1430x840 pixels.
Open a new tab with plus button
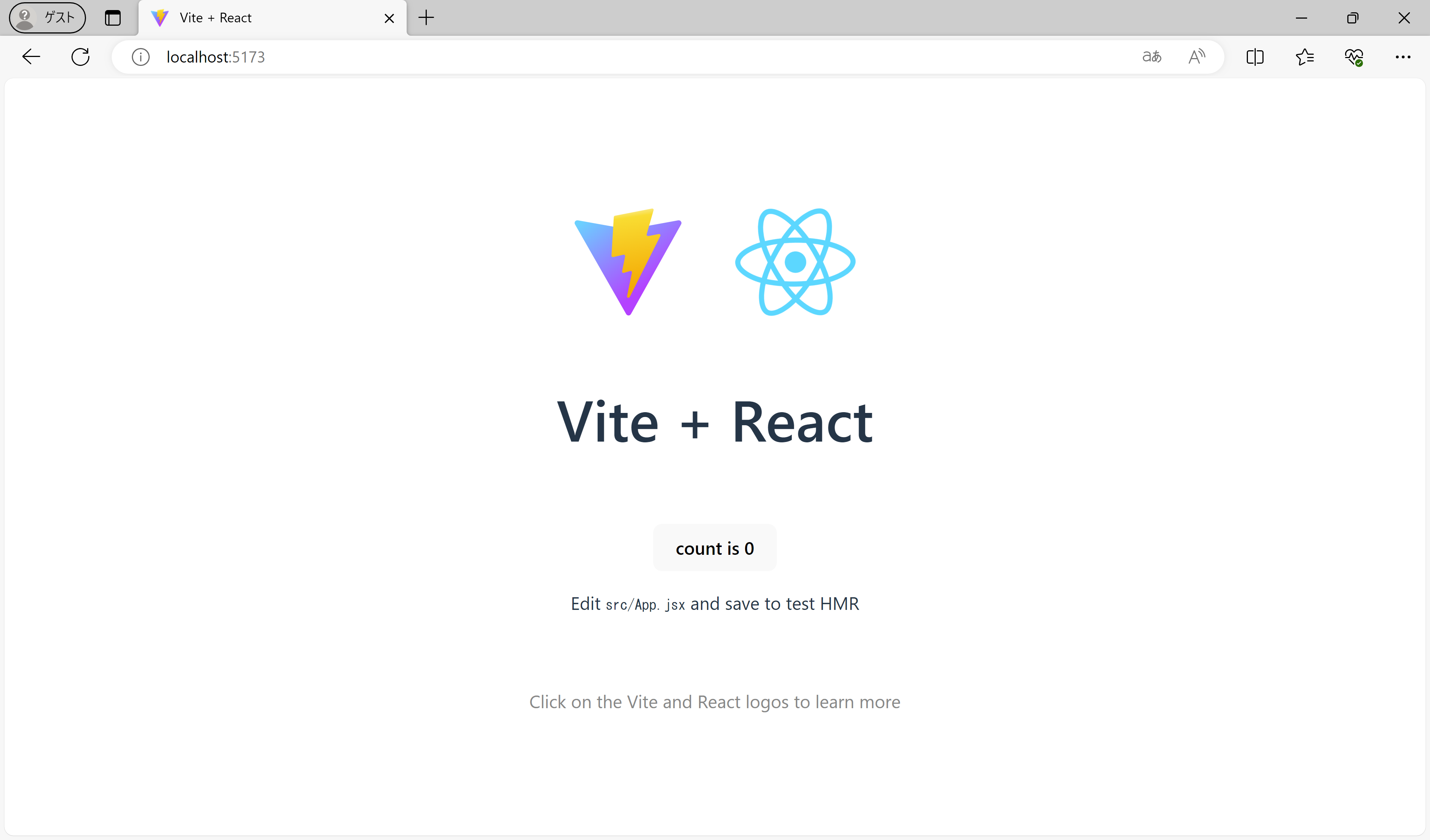pos(426,17)
